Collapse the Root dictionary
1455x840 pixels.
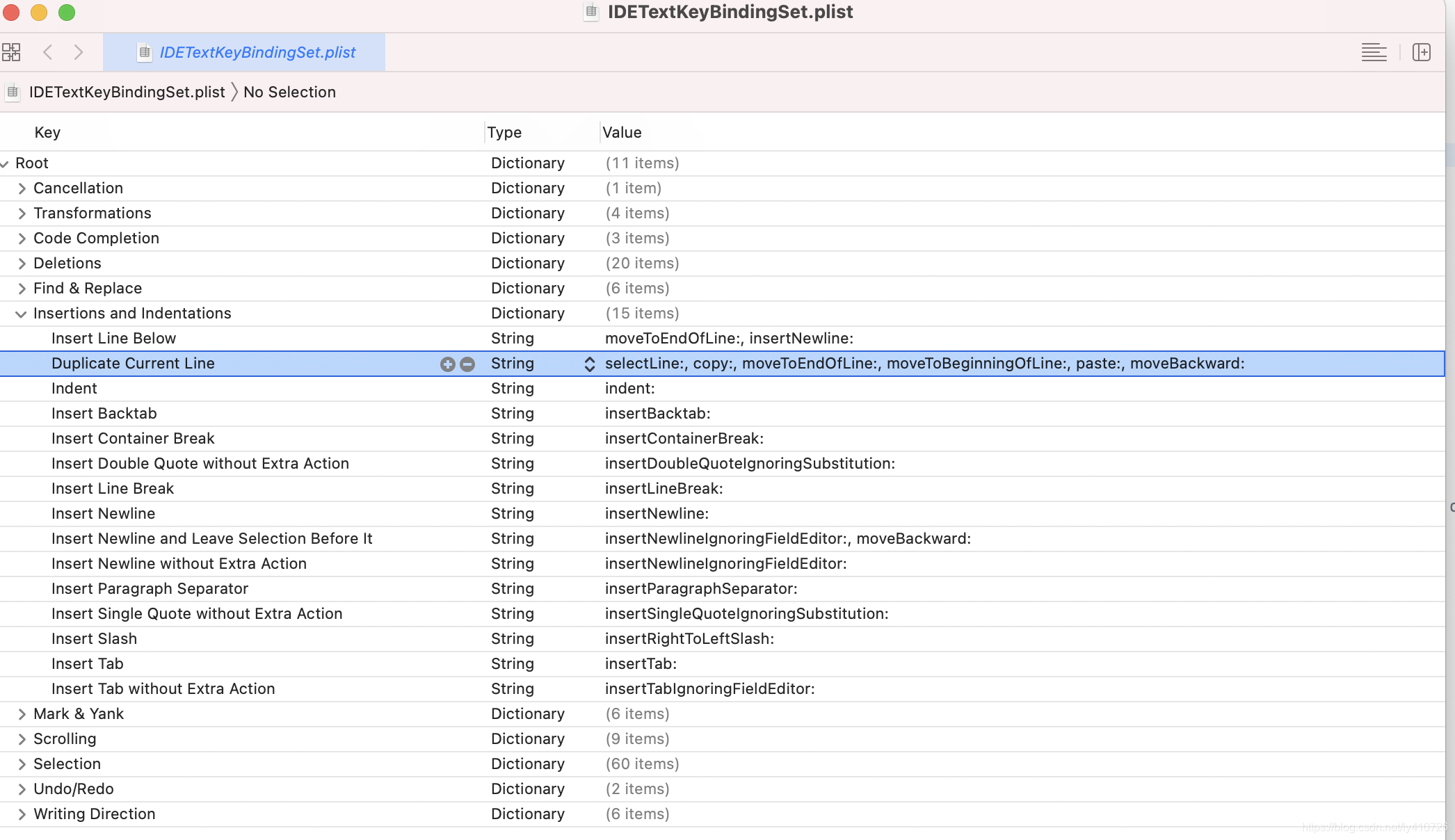(x=6, y=163)
